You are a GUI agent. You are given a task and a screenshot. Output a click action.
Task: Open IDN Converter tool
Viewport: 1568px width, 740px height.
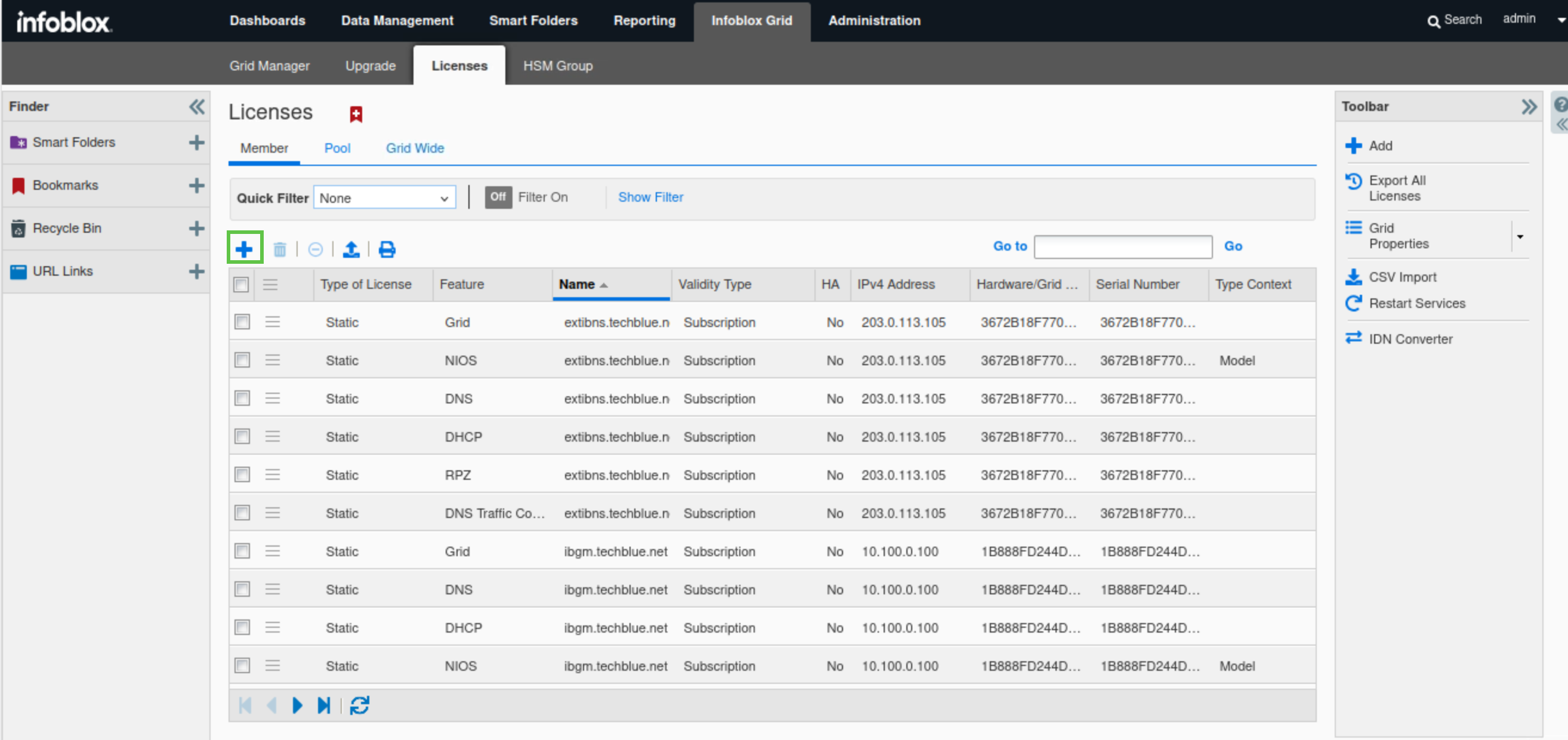click(x=1410, y=338)
